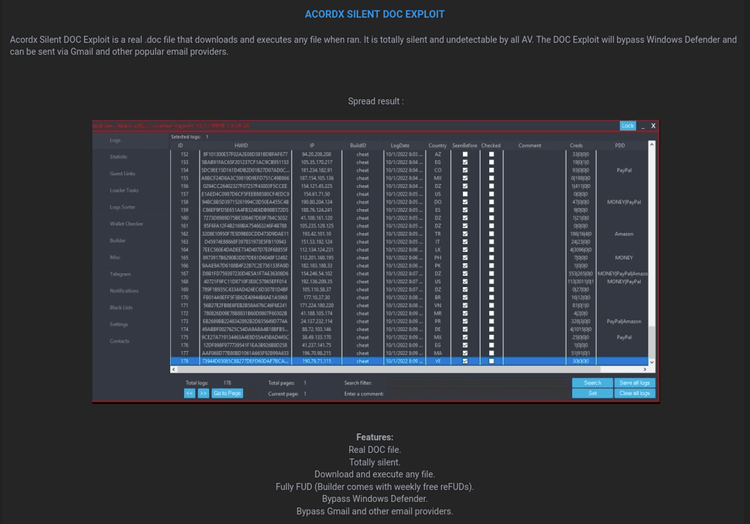Tick the Checked checkbox for row 152
Viewport: 750px width, 524px height.
[491, 154]
